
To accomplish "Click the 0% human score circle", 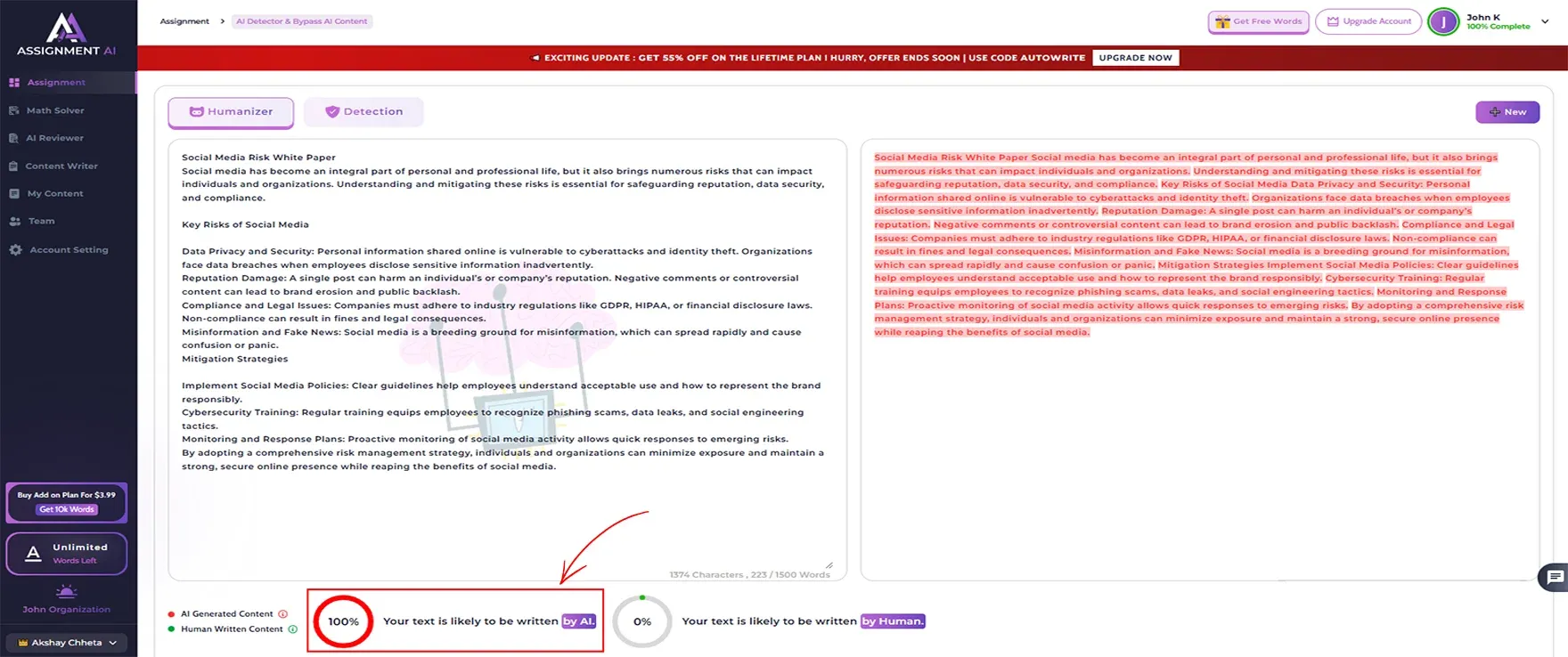I will 642,621.
